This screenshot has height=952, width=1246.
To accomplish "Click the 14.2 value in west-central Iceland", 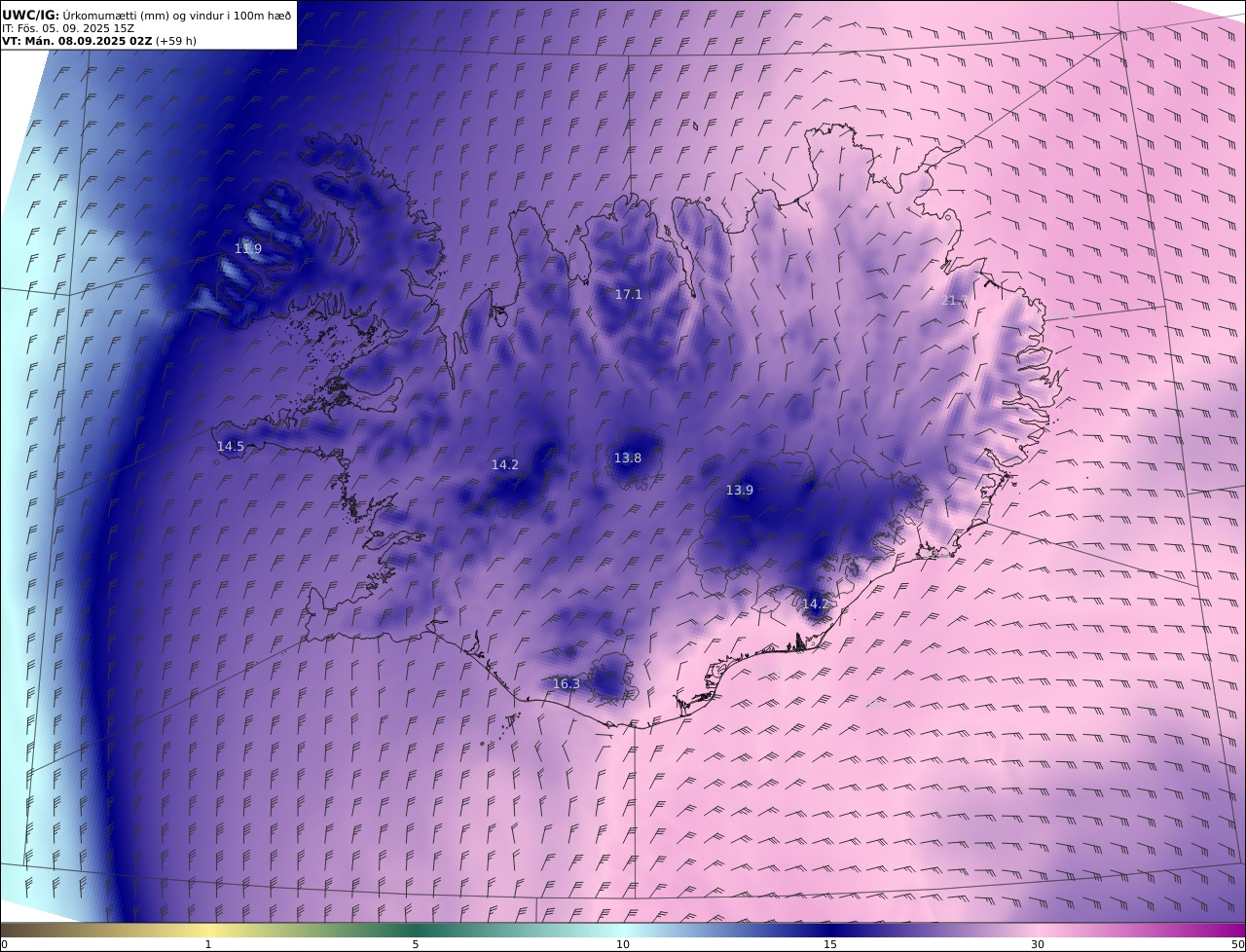I will coord(505,464).
